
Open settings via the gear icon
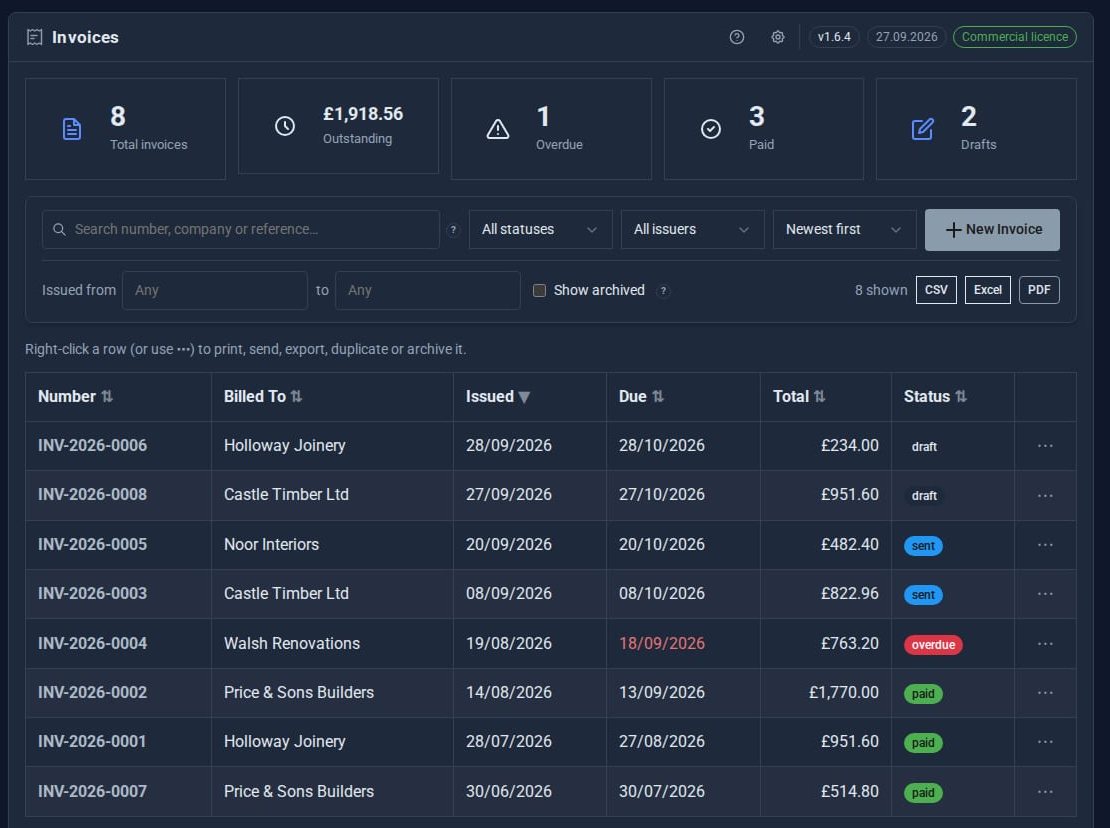pos(777,37)
